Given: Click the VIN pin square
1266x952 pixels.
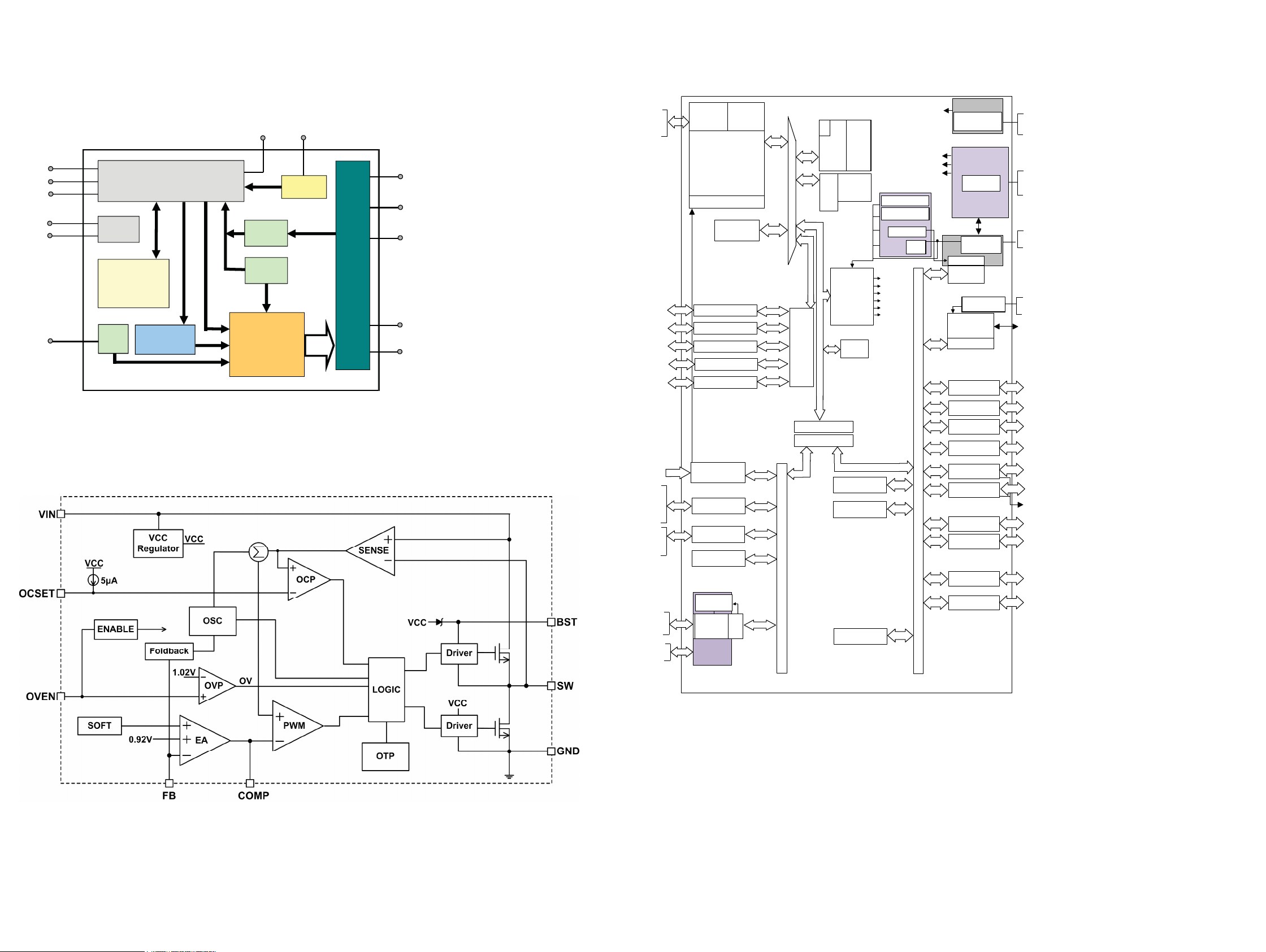Looking at the screenshot, I should [61, 514].
